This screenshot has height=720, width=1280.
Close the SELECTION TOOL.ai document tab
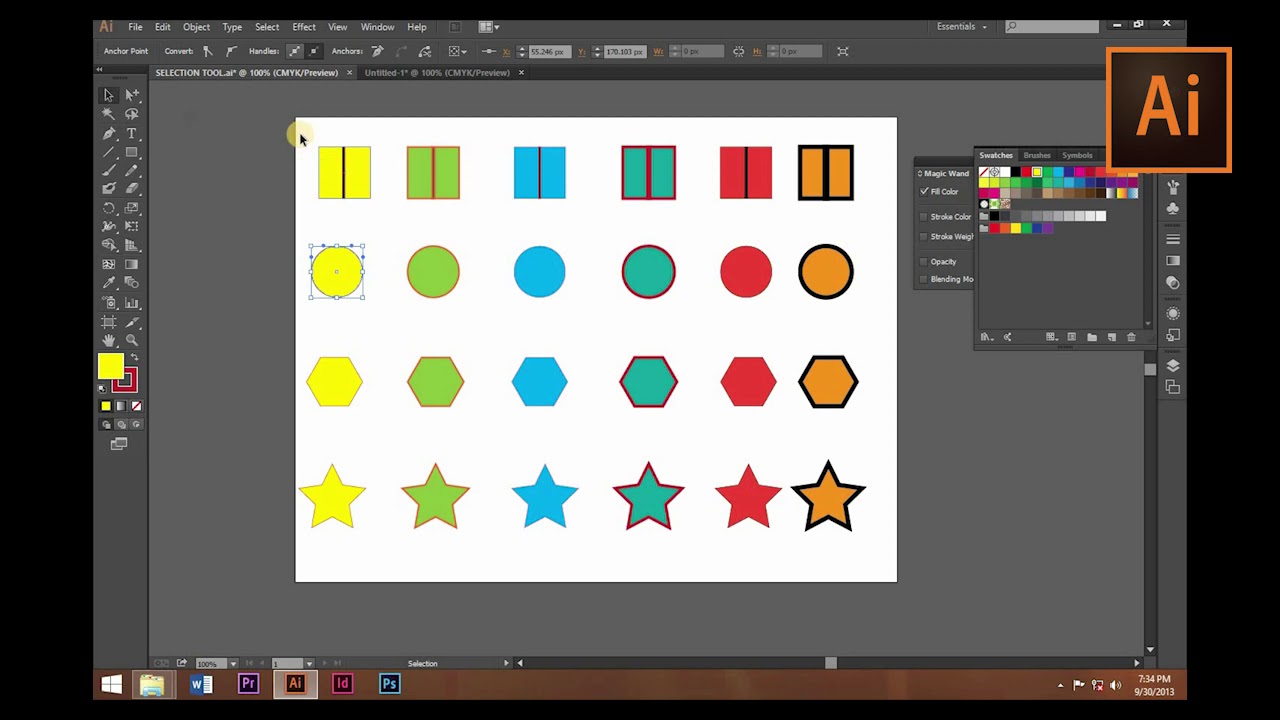349,73
